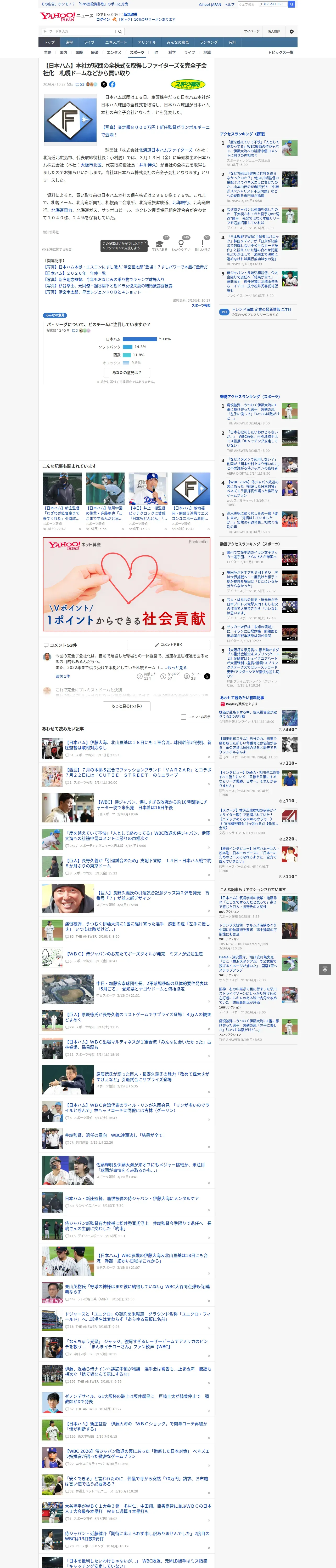Click the 記事に関する報告 report icon link

pos(58,250)
